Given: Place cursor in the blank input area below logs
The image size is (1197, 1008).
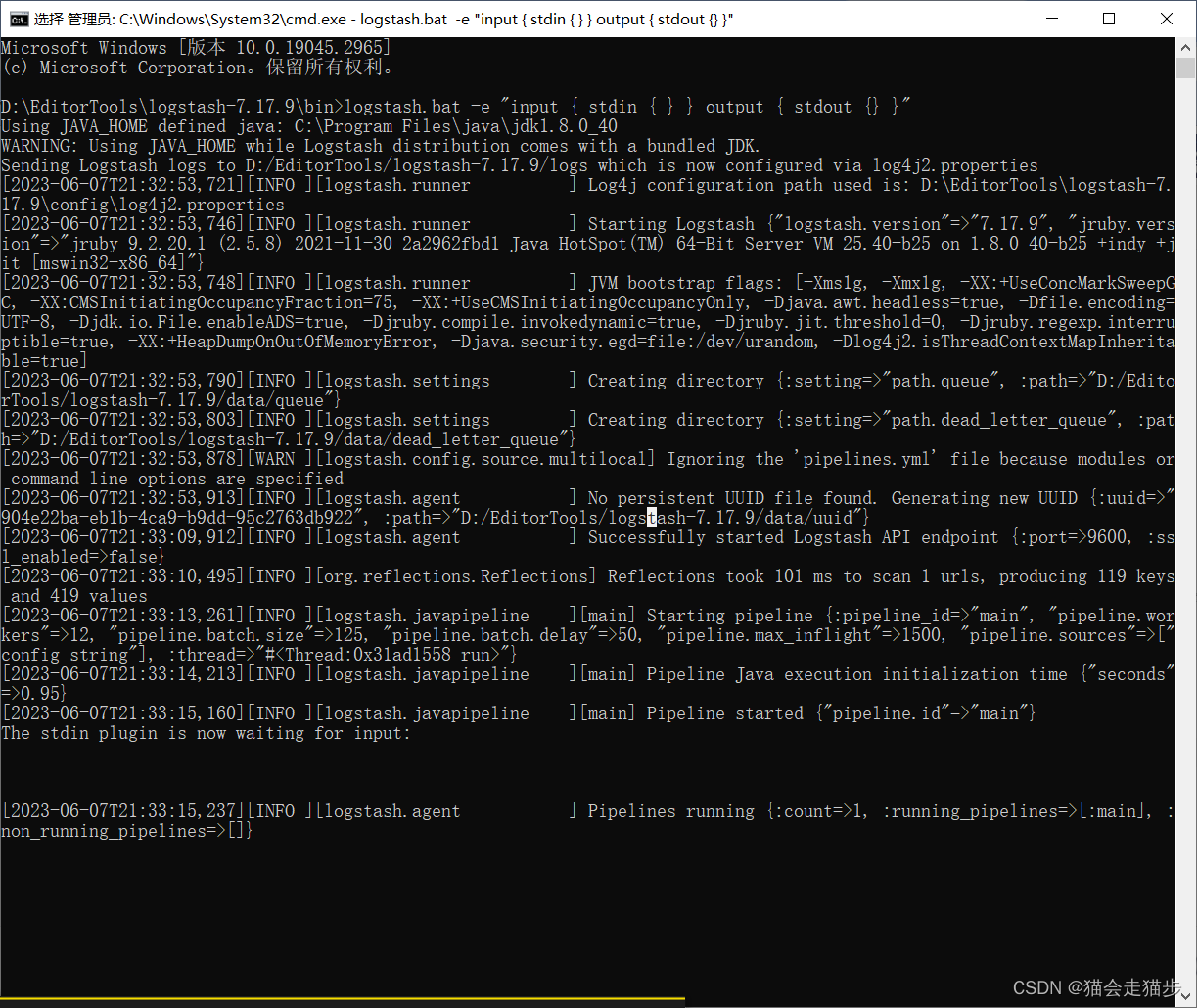Looking at the screenshot, I should point(391,881).
